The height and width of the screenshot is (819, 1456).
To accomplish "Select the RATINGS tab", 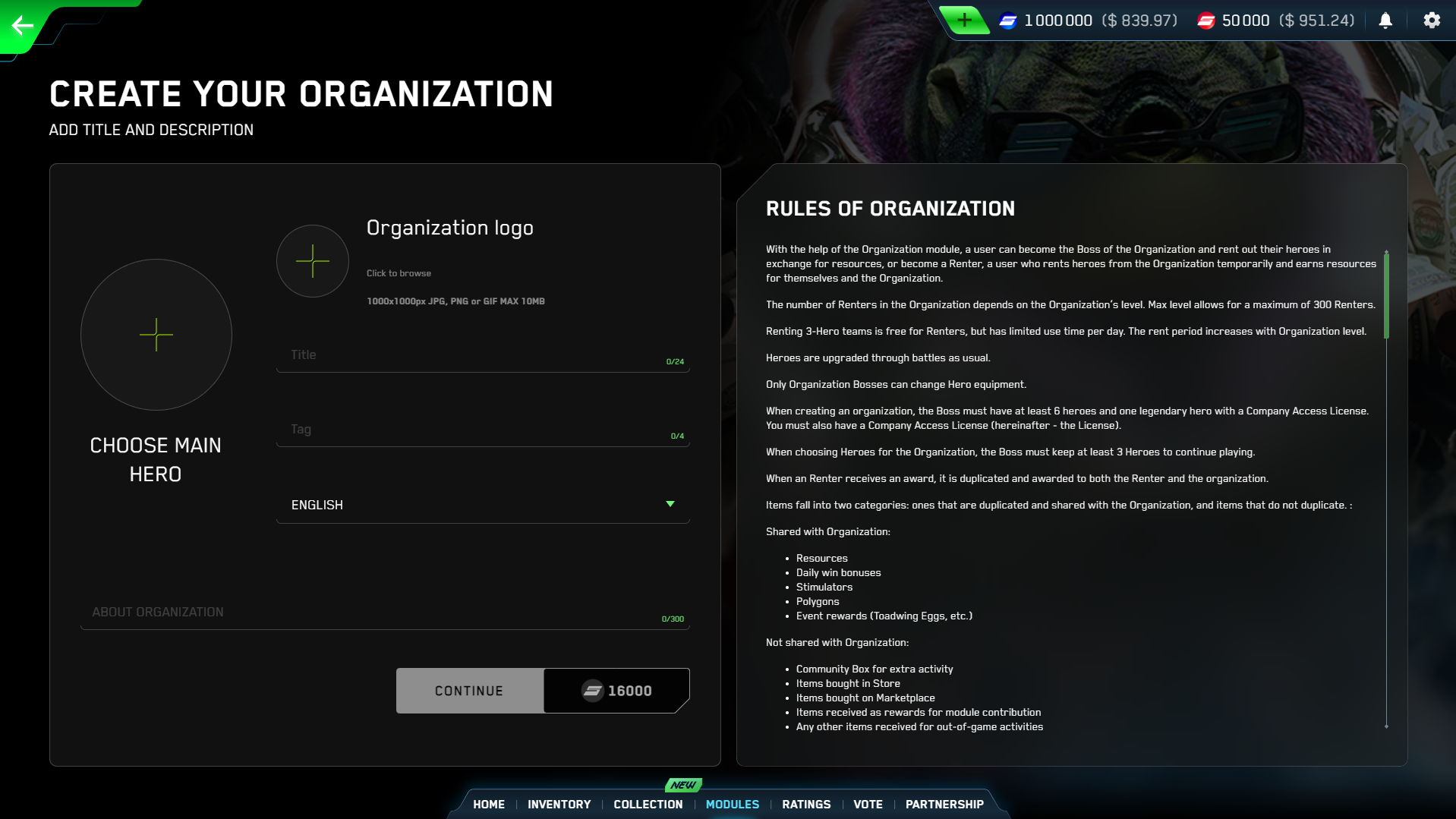I will tap(805, 804).
